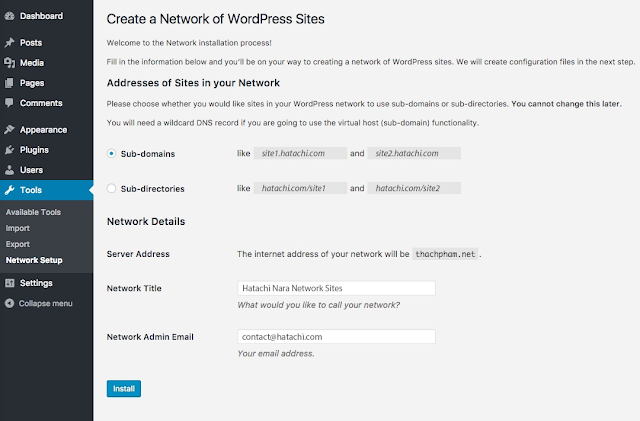Click 'Your email address.' hint text
Screen dimensions: 640x421
click(276, 354)
